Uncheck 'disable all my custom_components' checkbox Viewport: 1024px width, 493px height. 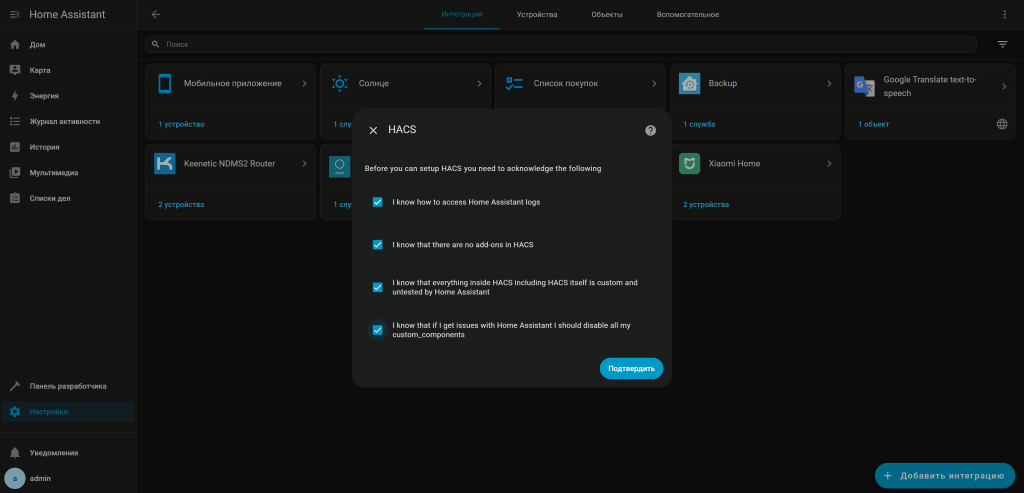pyautogui.click(x=377, y=330)
